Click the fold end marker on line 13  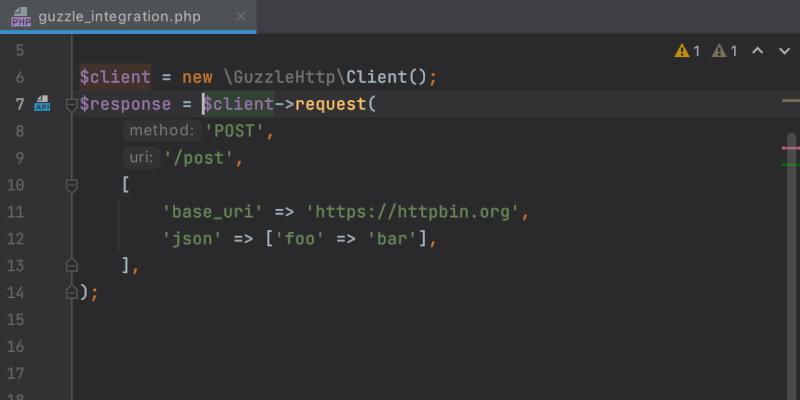pos(71,265)
